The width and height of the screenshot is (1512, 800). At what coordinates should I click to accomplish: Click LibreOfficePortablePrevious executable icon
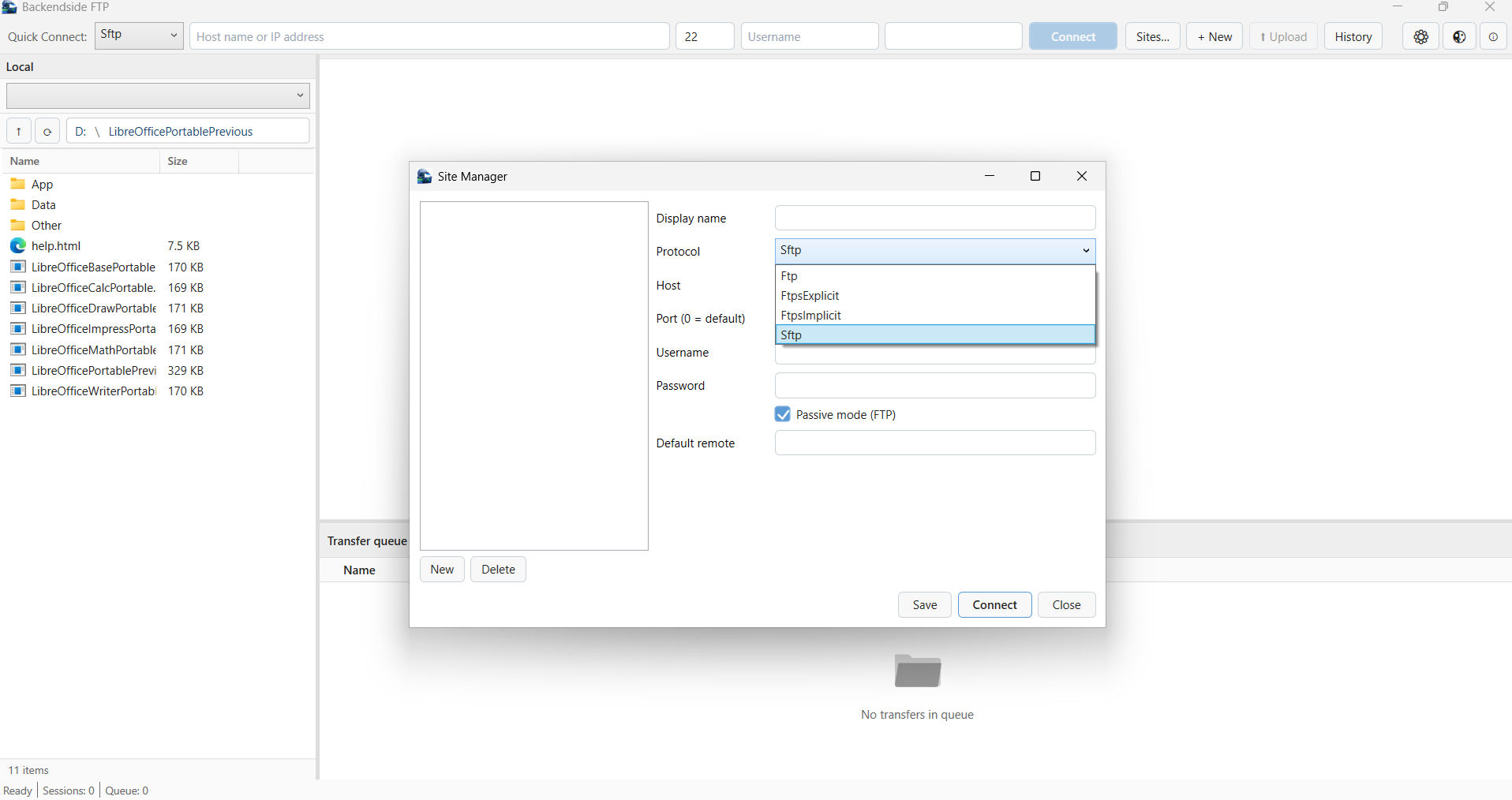click(18, 370)
